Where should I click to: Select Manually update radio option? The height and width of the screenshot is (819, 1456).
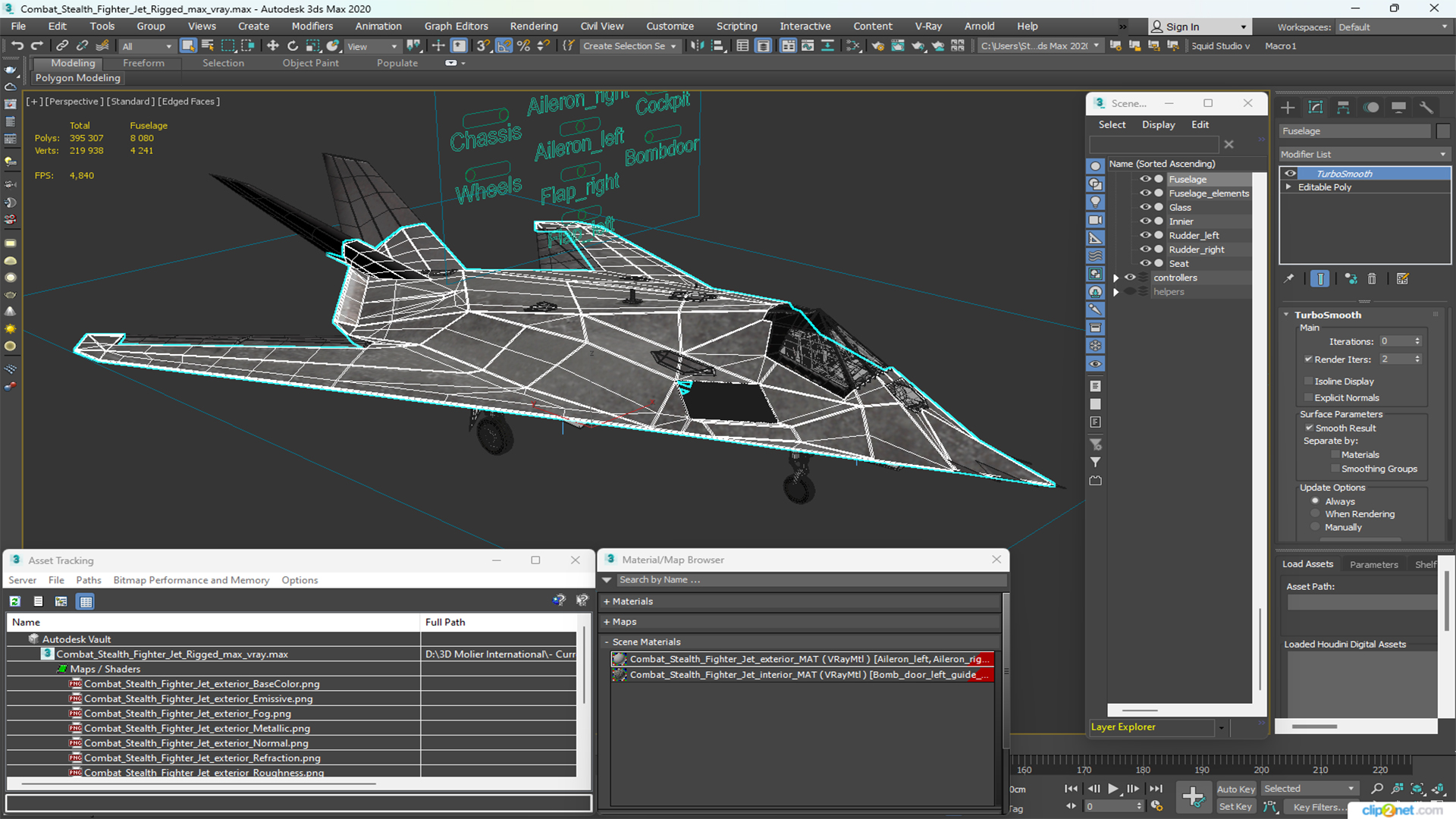pos(1315,528)
